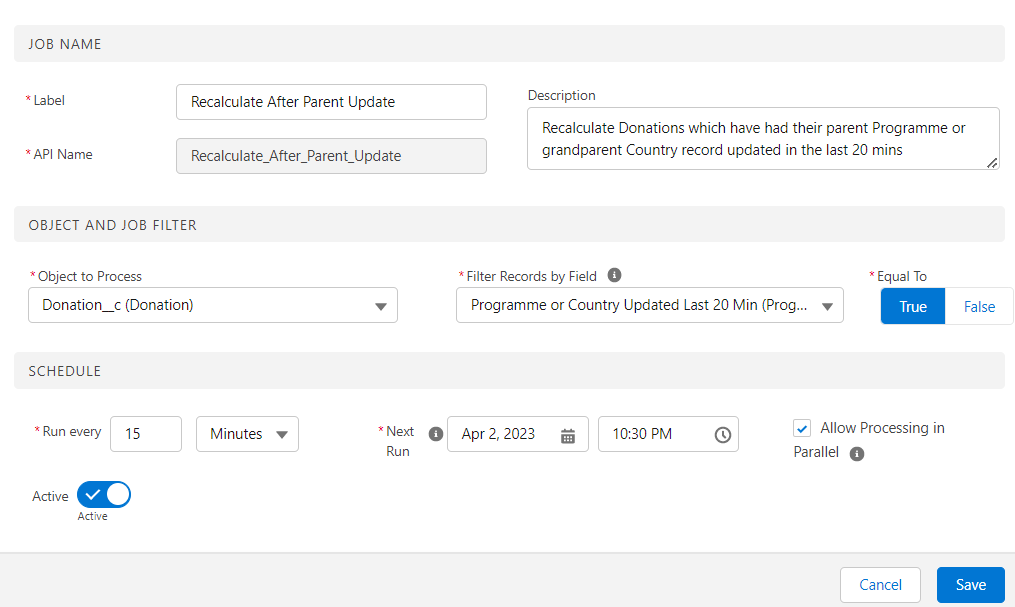Click inside the Description text area
Image resolution: width=1015 pixels, height=607 pixels.
coord(763,137)
